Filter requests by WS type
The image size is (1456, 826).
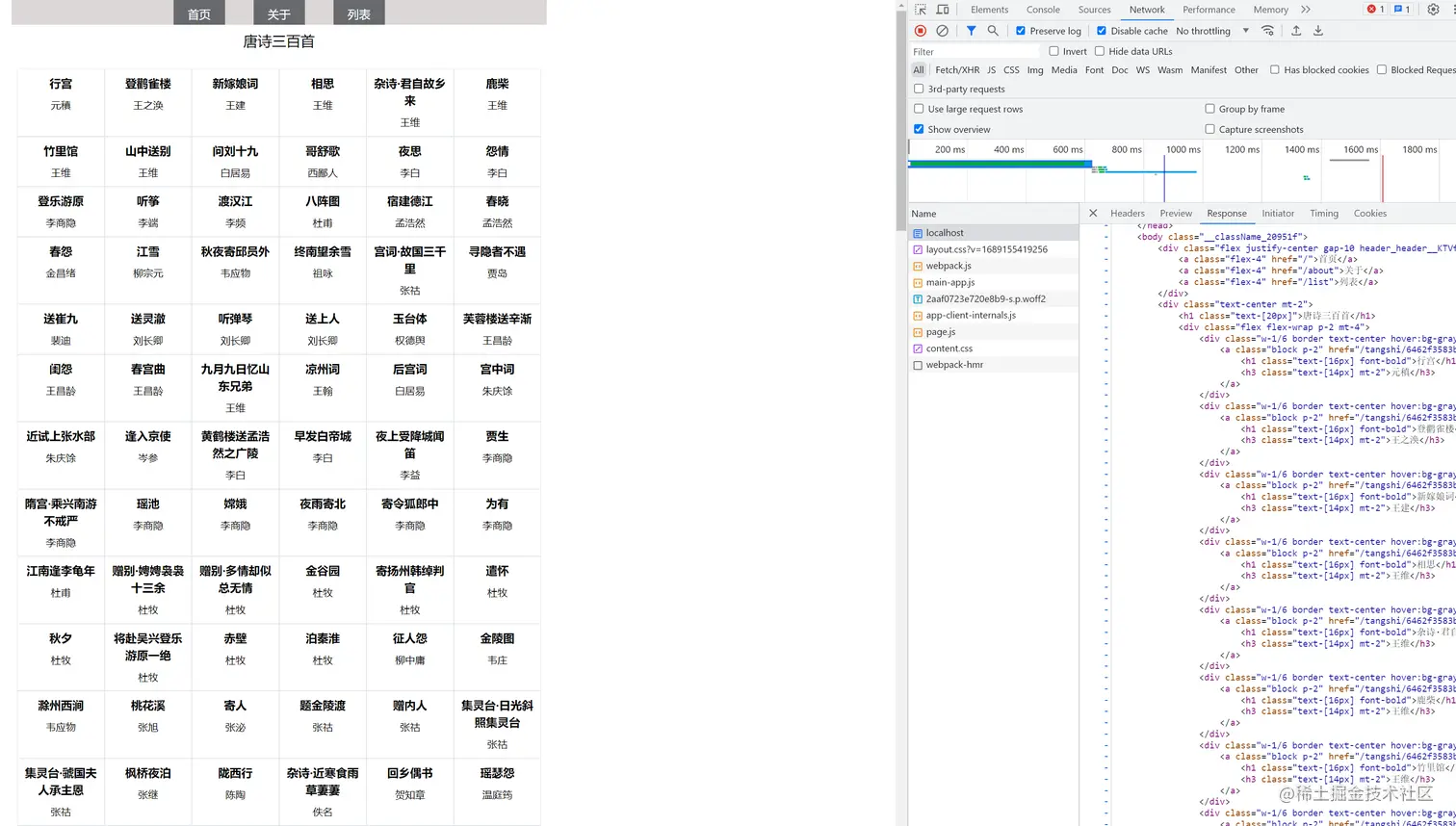[1142, 69]
